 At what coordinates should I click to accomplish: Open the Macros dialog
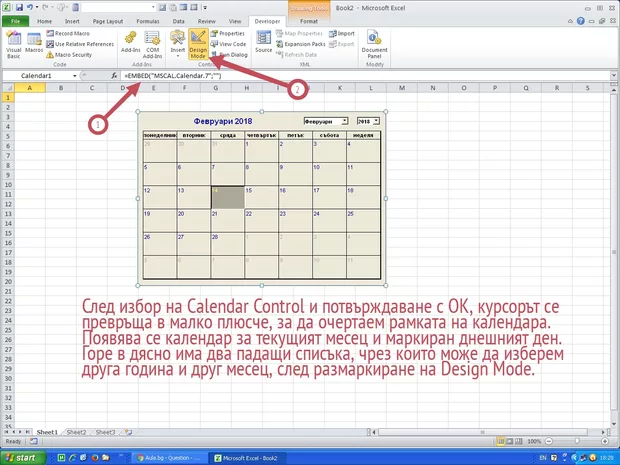pos(34,43)
